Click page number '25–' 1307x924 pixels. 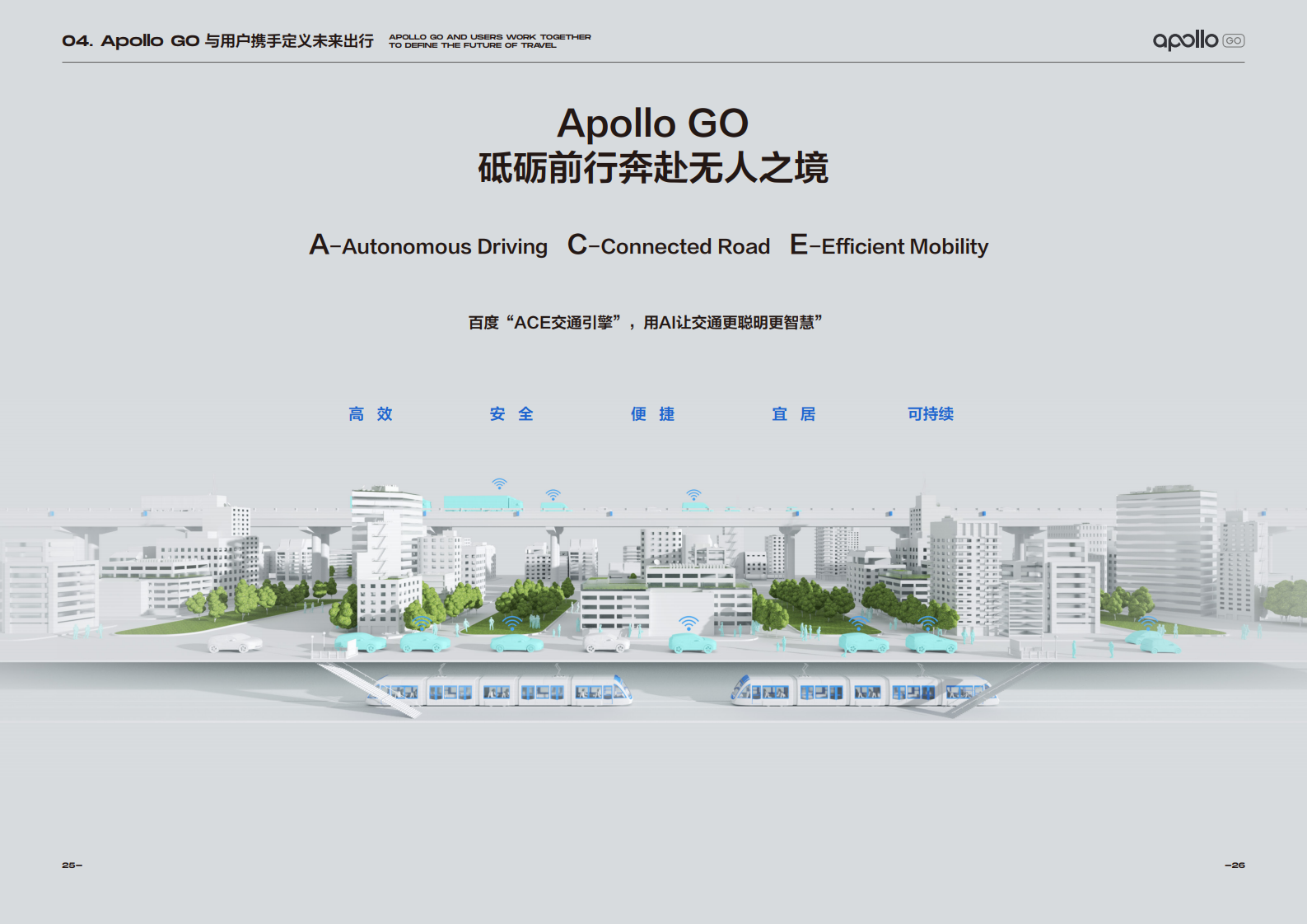[x=72, y=866]
